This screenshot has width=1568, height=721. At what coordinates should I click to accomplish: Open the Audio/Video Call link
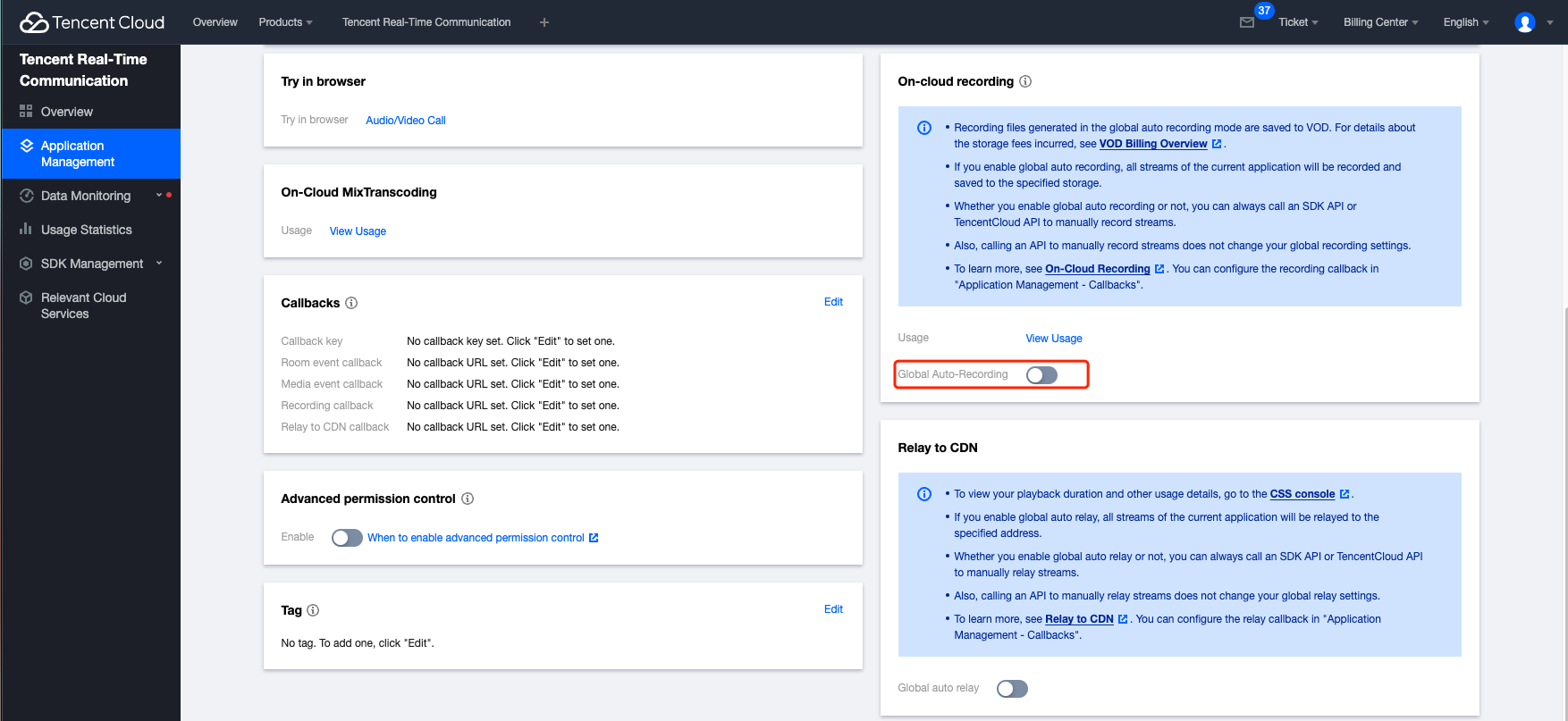pyautogui.click(x=405, y=121)
